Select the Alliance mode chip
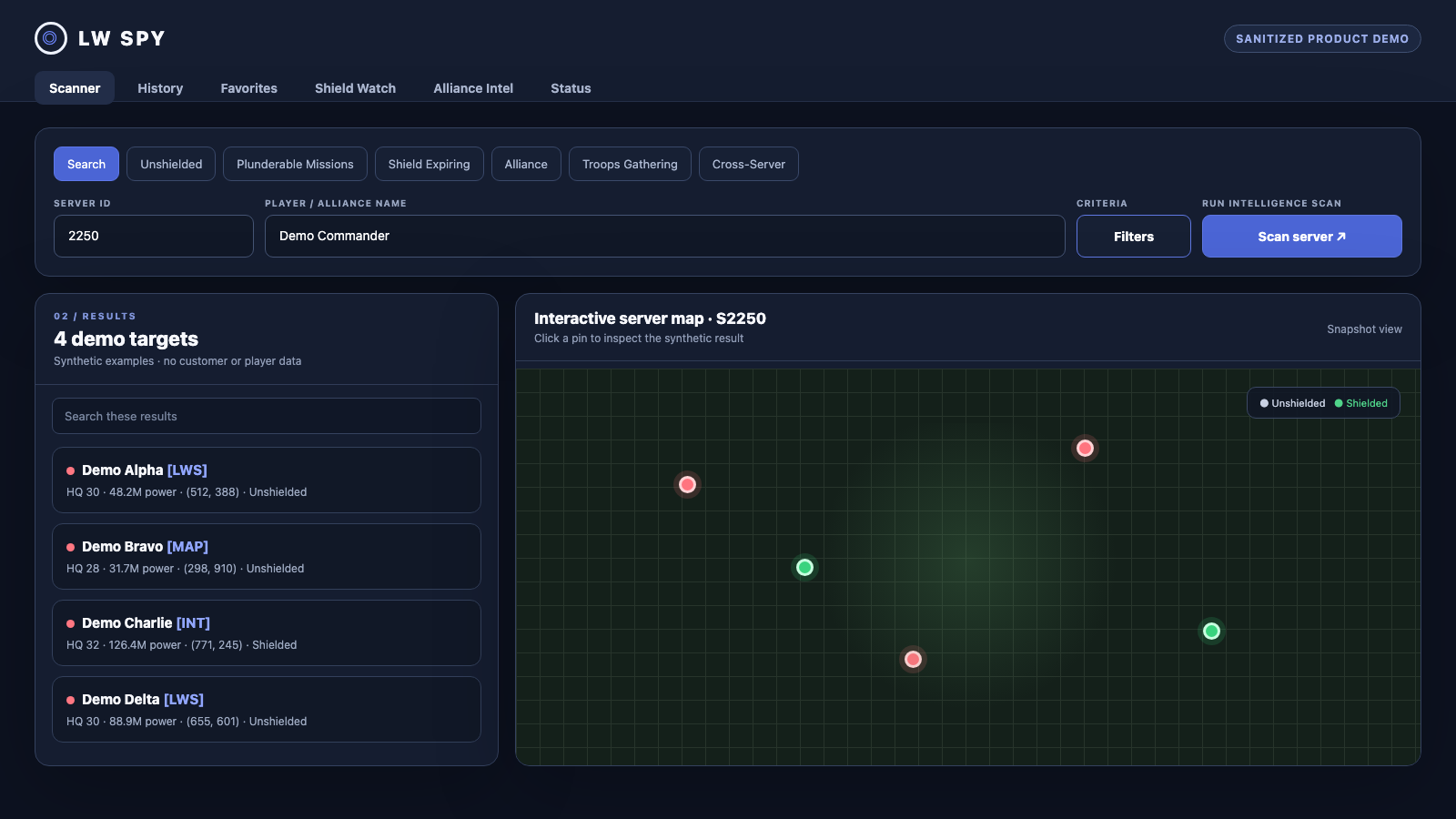This screenshot has height=819, width=1456. [x=526, y=164]
